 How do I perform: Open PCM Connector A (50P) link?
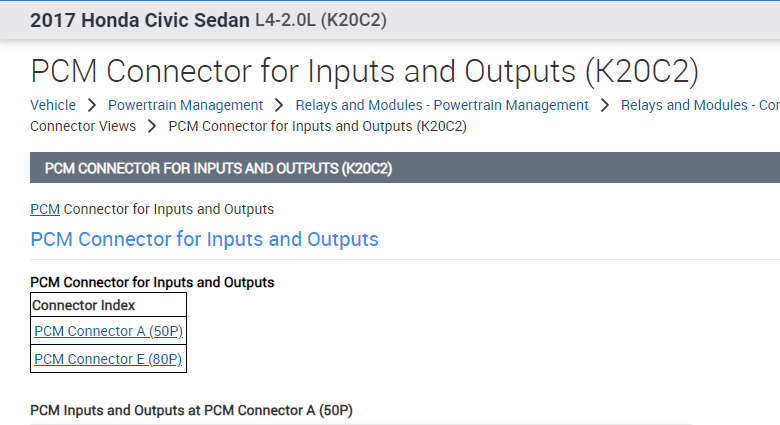click(108, 331)
